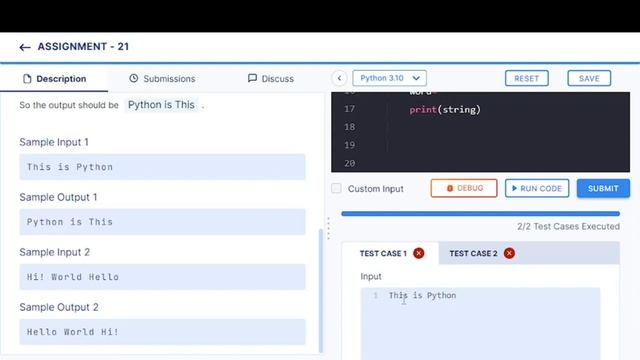640x360 pixels.
Task: Click the 'Input' label in the test case panel
Action: coord(371,276)
